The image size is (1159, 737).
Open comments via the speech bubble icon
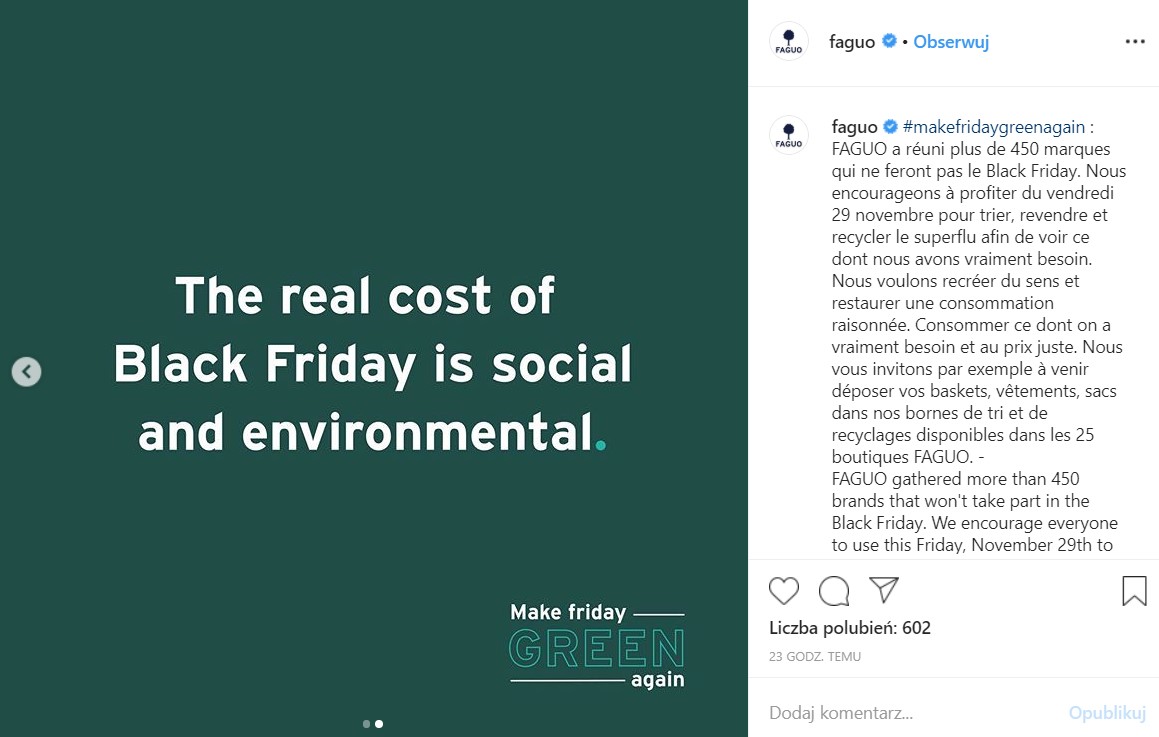pyautogui.click(x=834, y=591)
